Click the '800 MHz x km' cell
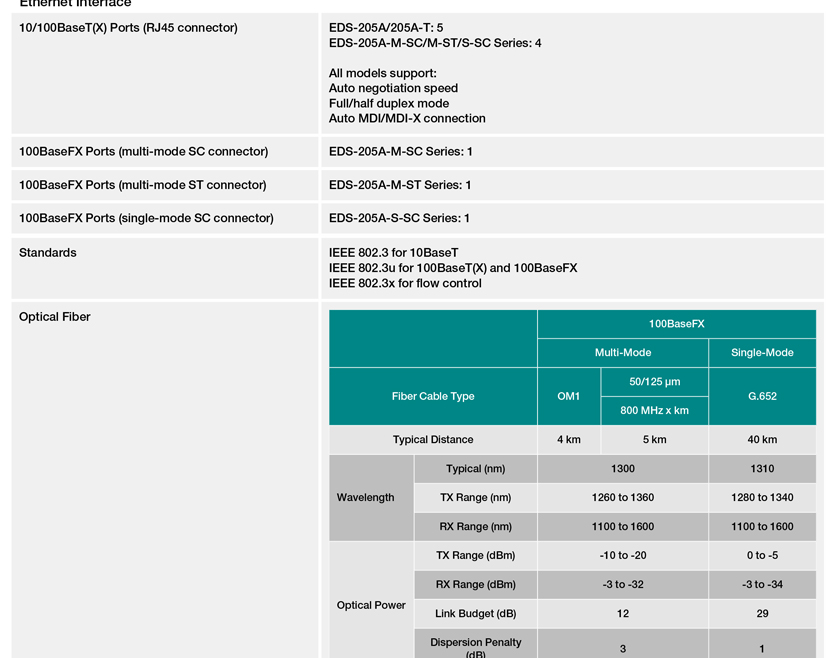 tap(655, 411)
